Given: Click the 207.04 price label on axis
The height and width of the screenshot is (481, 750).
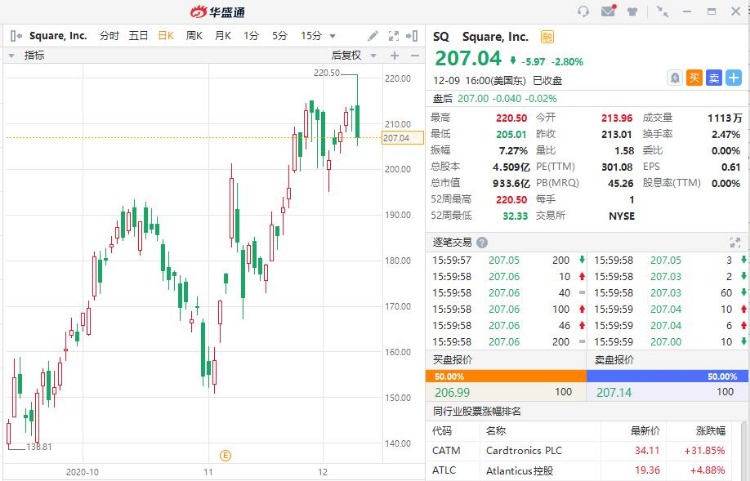Looking at the screenshot, I should click(402, 138).
